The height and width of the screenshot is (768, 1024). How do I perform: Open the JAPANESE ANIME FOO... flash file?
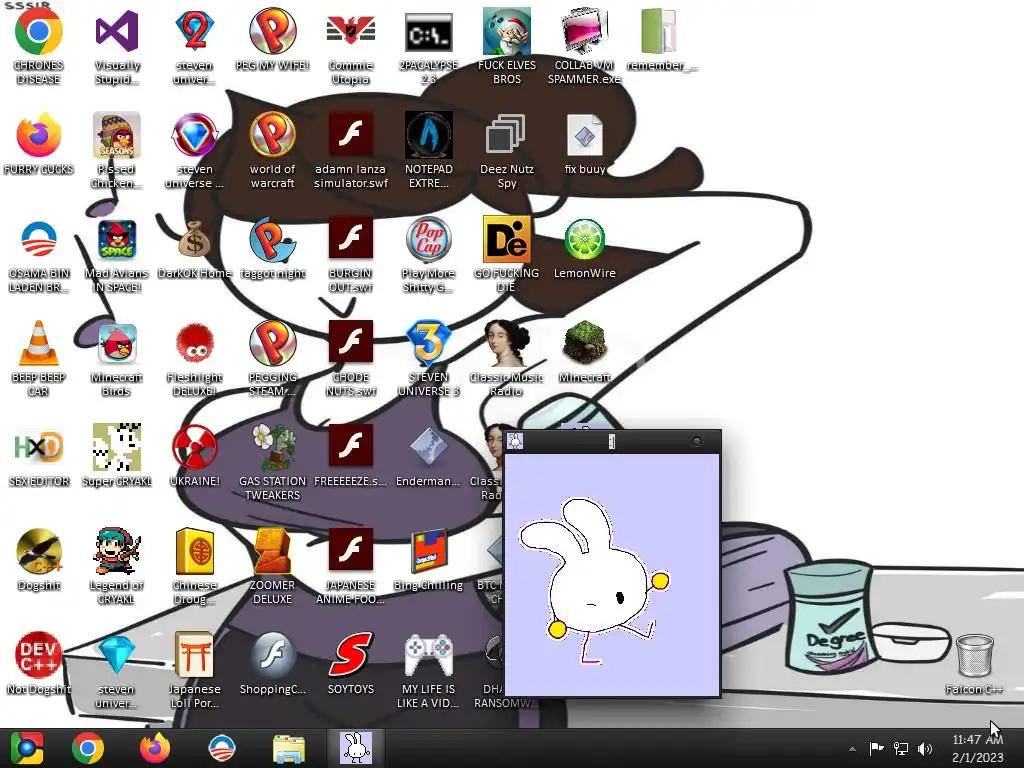(x=351, y=551)
